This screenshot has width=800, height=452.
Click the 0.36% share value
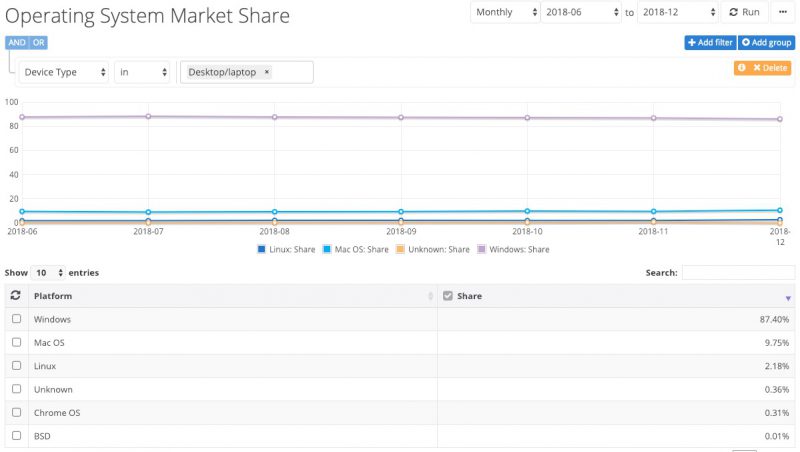pos(777,389)
